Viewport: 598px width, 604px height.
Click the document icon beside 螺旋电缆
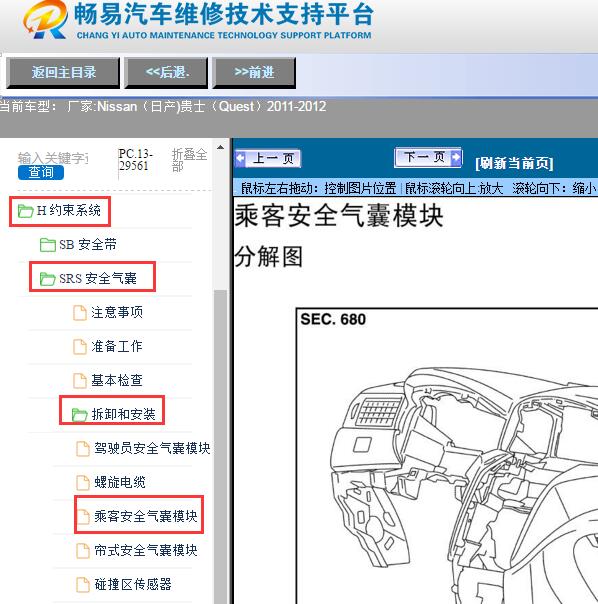click(x=83, y=482)
